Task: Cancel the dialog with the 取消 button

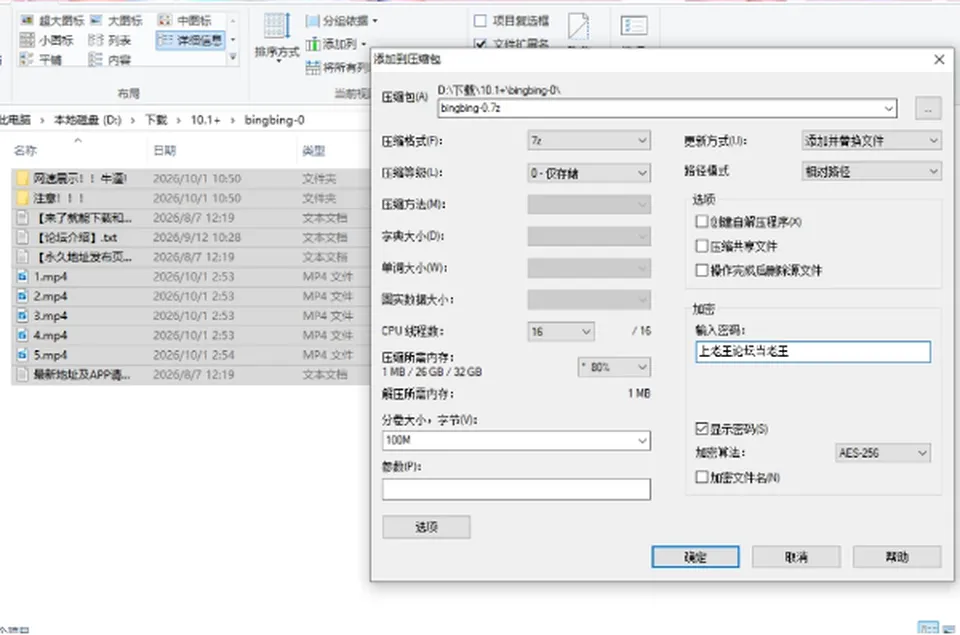Action: (796, 557)
